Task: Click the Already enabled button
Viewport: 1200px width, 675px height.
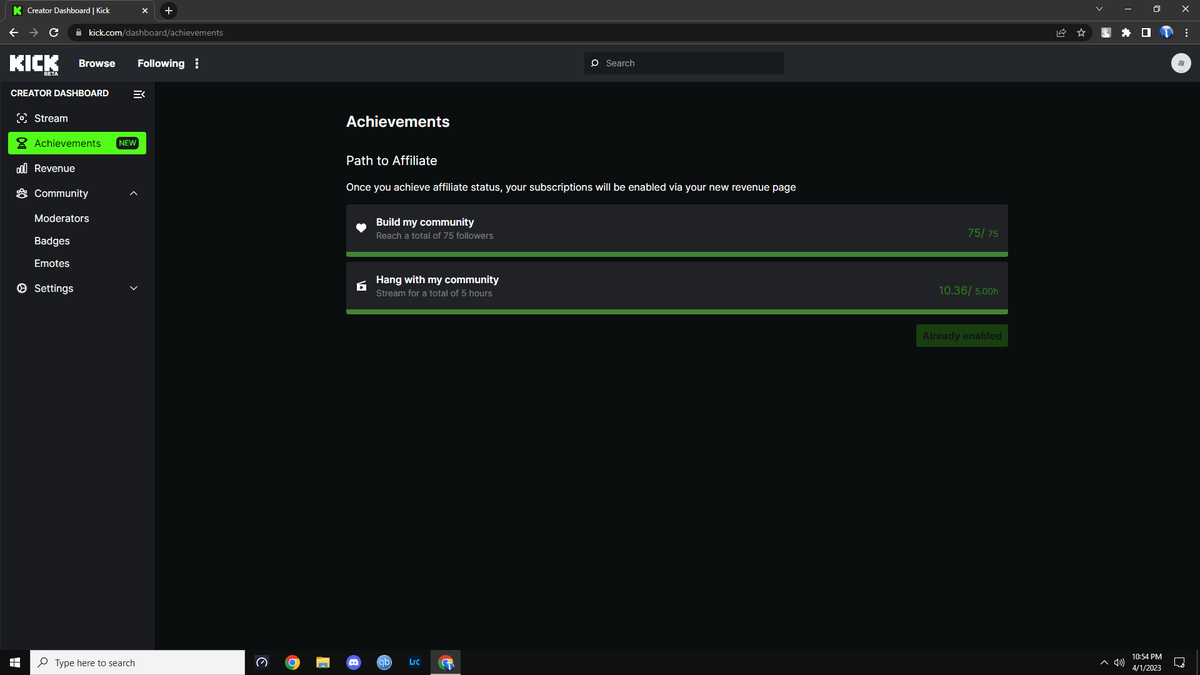Action: [962, 336]
